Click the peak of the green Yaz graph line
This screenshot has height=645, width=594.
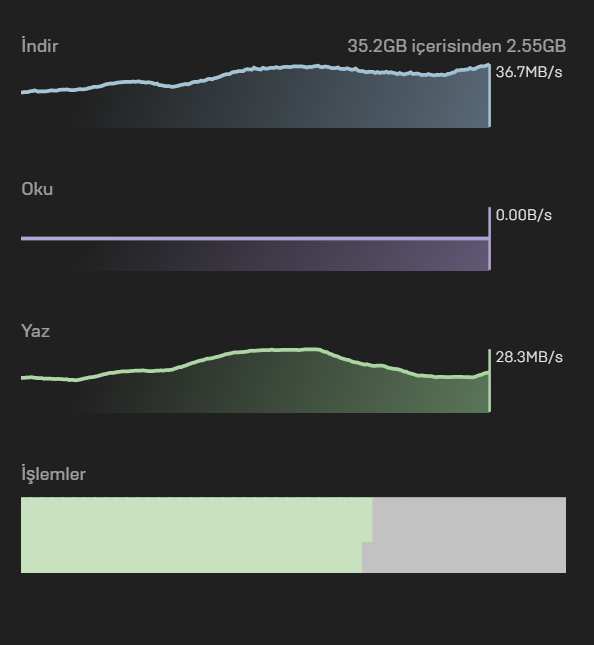(x=315, y=350)
